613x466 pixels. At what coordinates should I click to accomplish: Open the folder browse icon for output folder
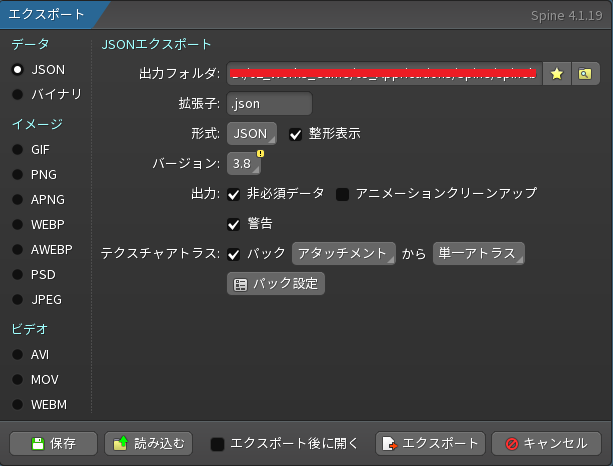coord(585,73)
